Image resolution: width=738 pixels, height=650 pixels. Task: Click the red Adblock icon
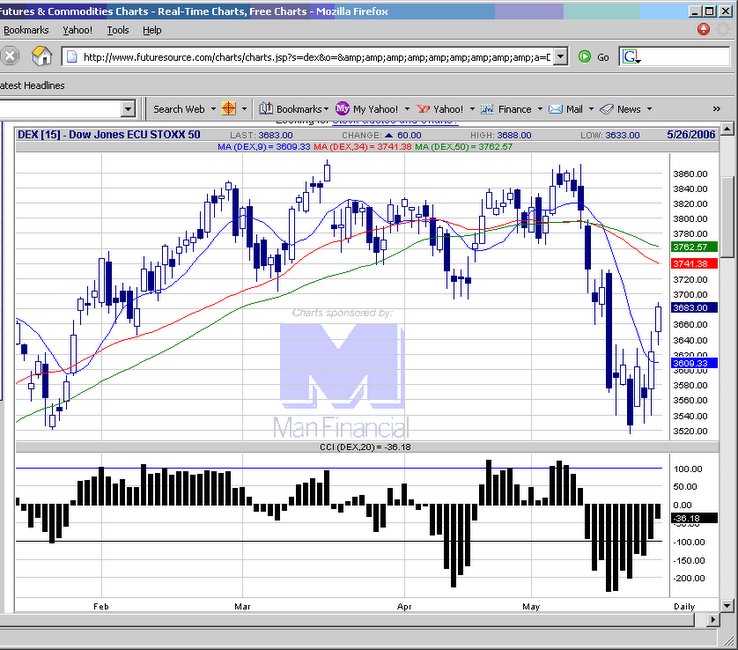(703, 29)
